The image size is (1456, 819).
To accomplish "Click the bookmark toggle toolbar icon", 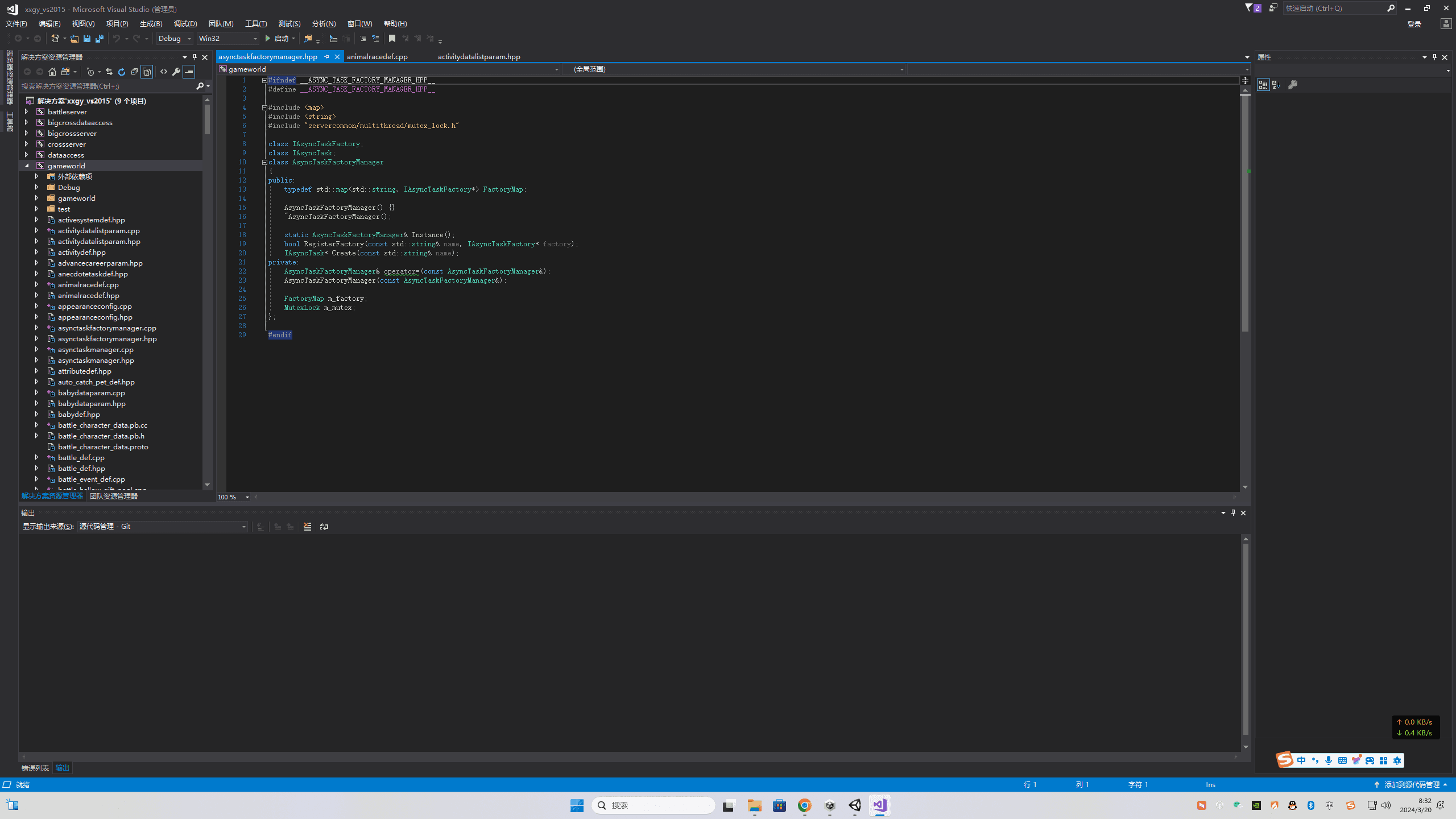I will (x=392, y=39).
